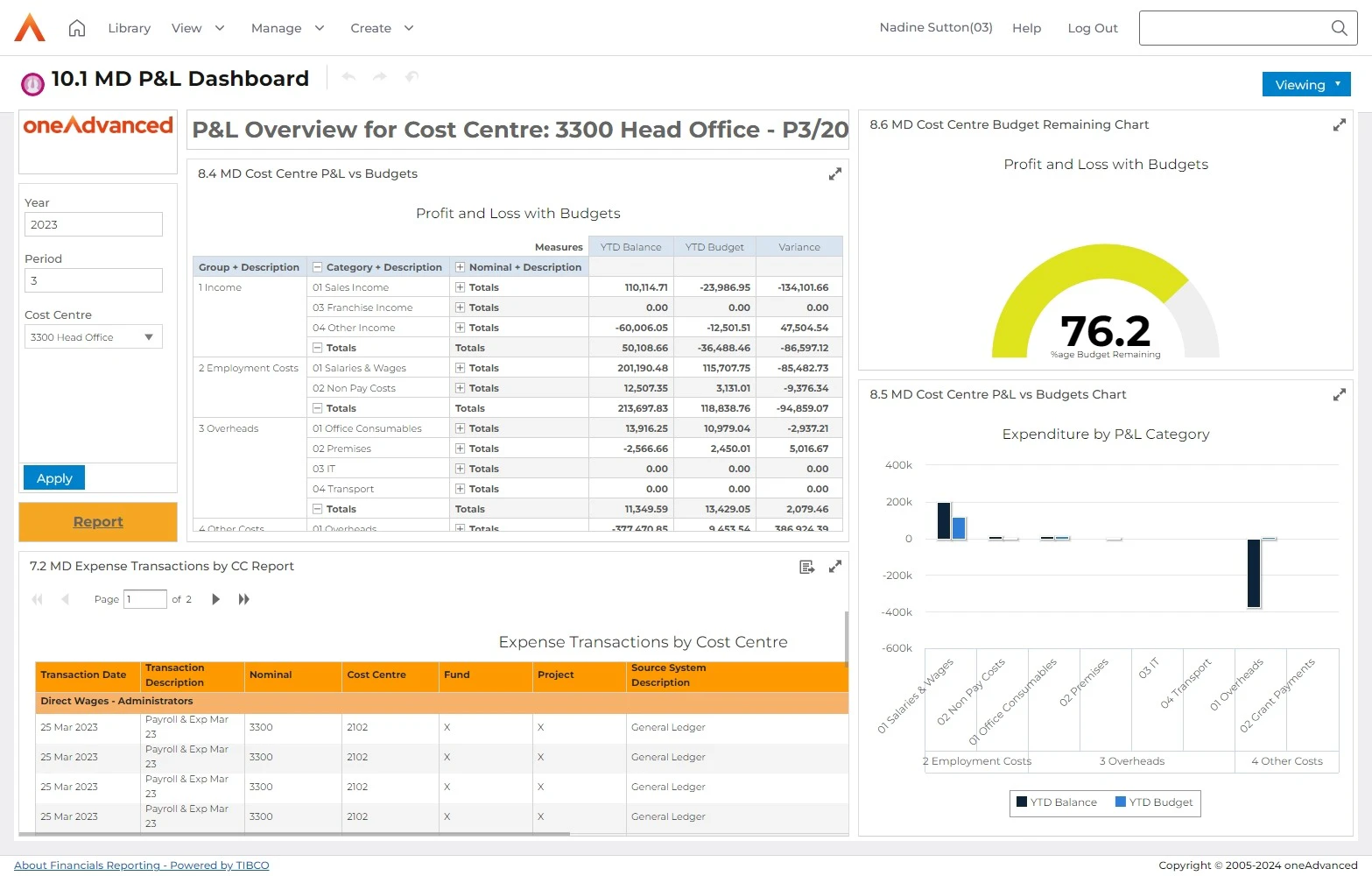Click the home icon in the top bar
The height and width of the screenshot is (876, 1372).
[x=76, y=27]
